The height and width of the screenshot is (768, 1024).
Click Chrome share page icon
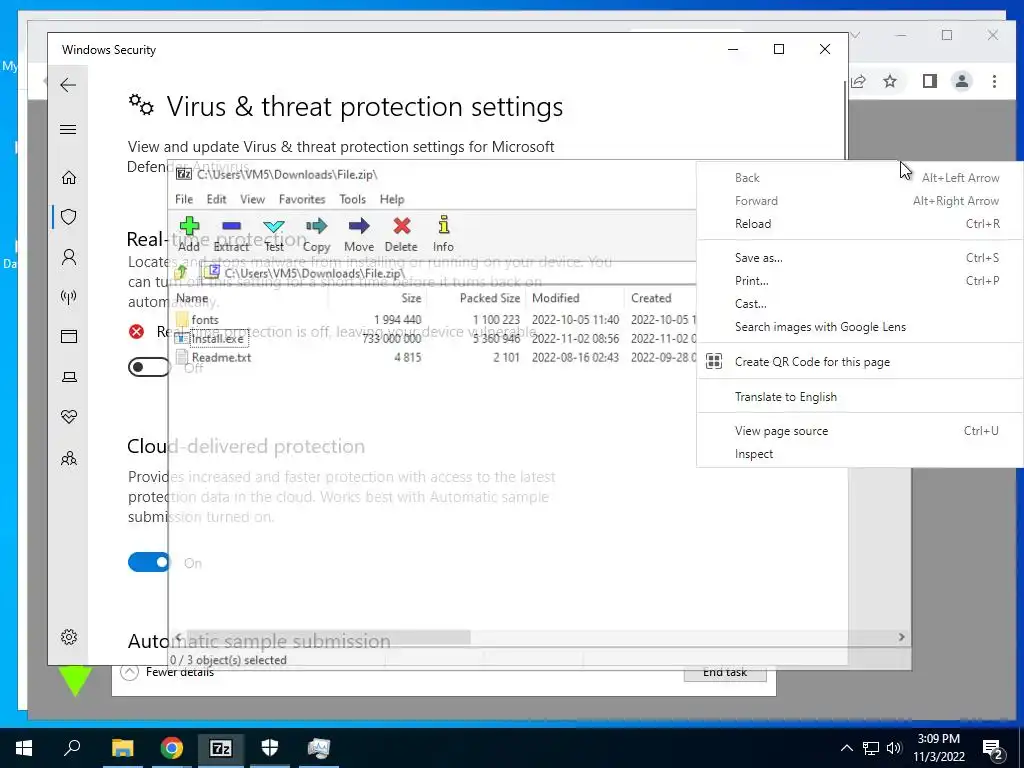click(x=859, y=81)
